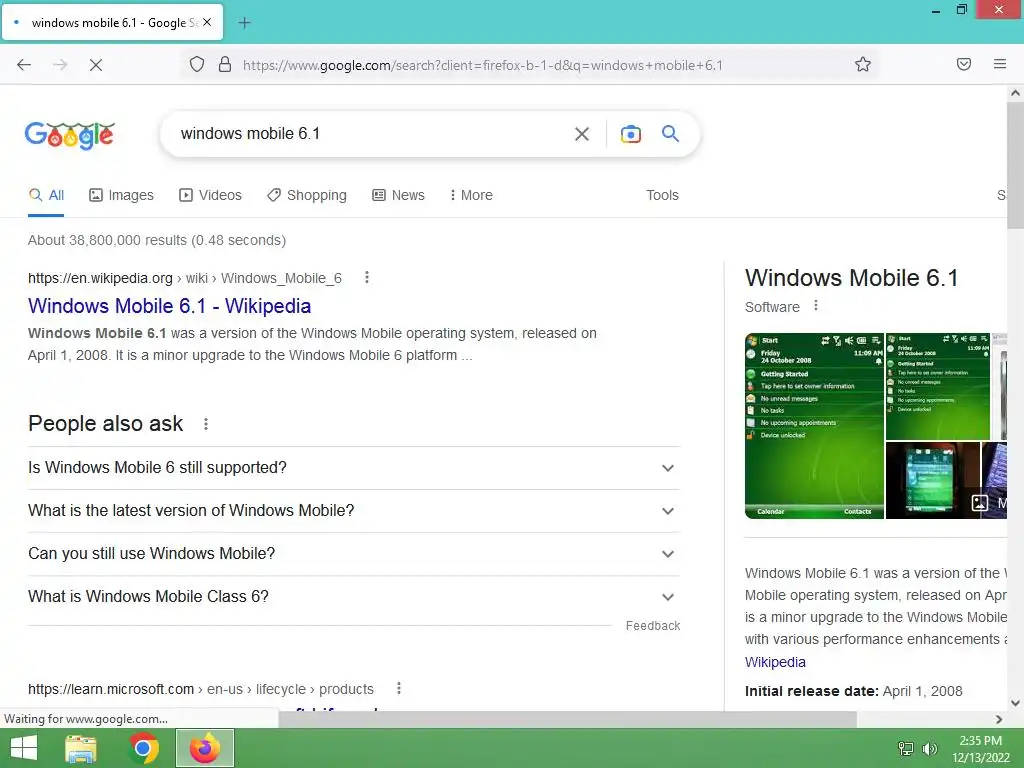Image resolution: width=1024 pixels, height=768 pixels.
Task: Open a new tab
Action: point(244,23)
